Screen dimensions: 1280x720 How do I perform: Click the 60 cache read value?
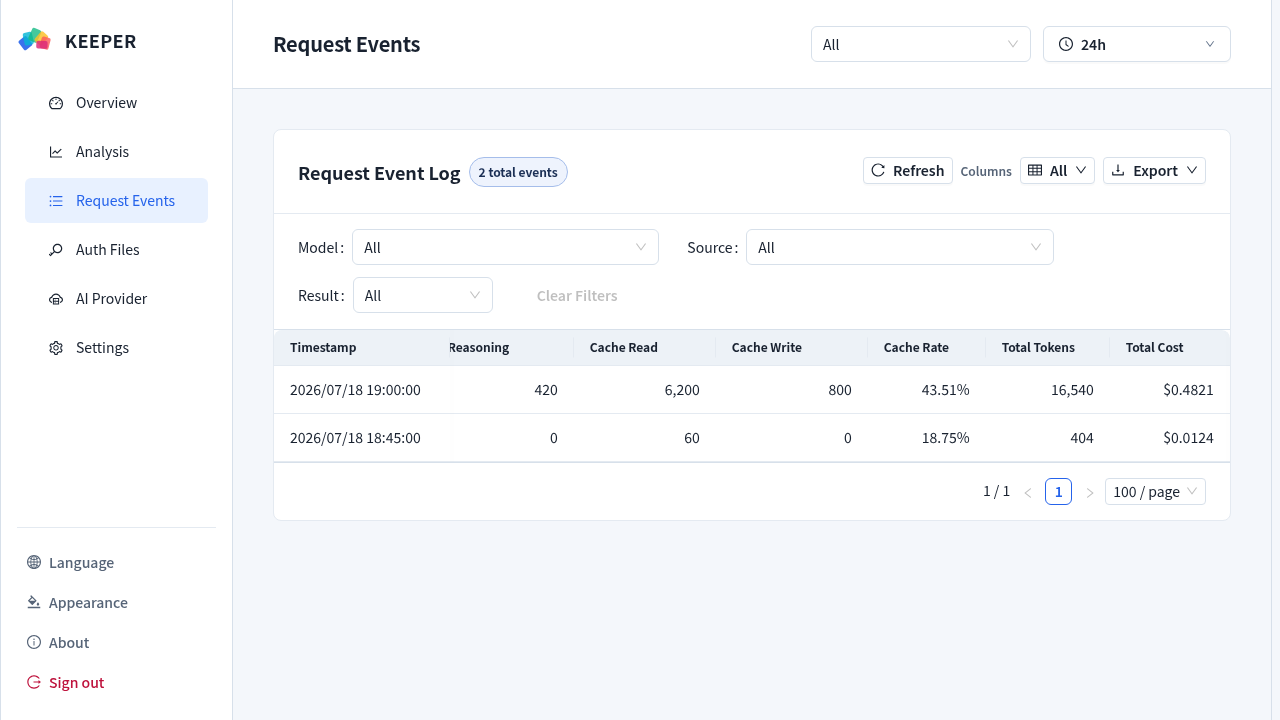tap(692, 438)
